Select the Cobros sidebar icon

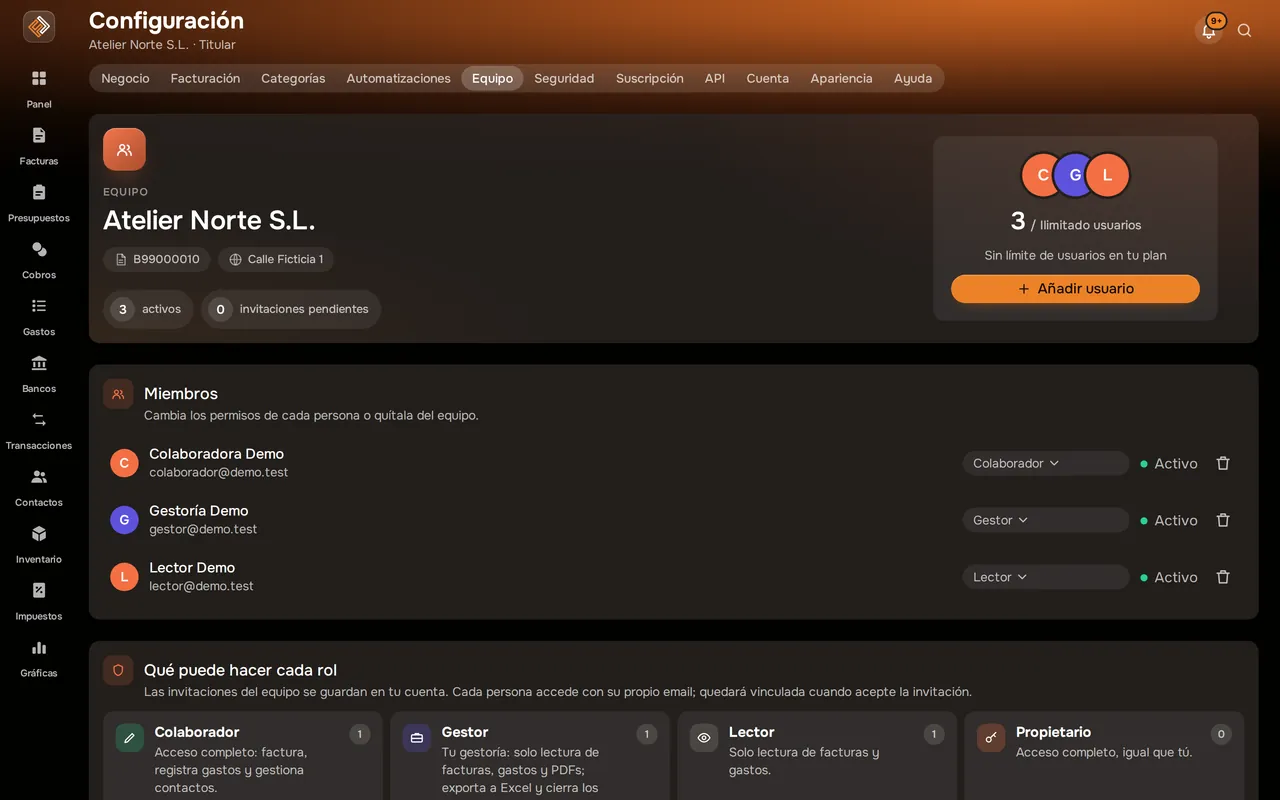(x=39, y=259)
